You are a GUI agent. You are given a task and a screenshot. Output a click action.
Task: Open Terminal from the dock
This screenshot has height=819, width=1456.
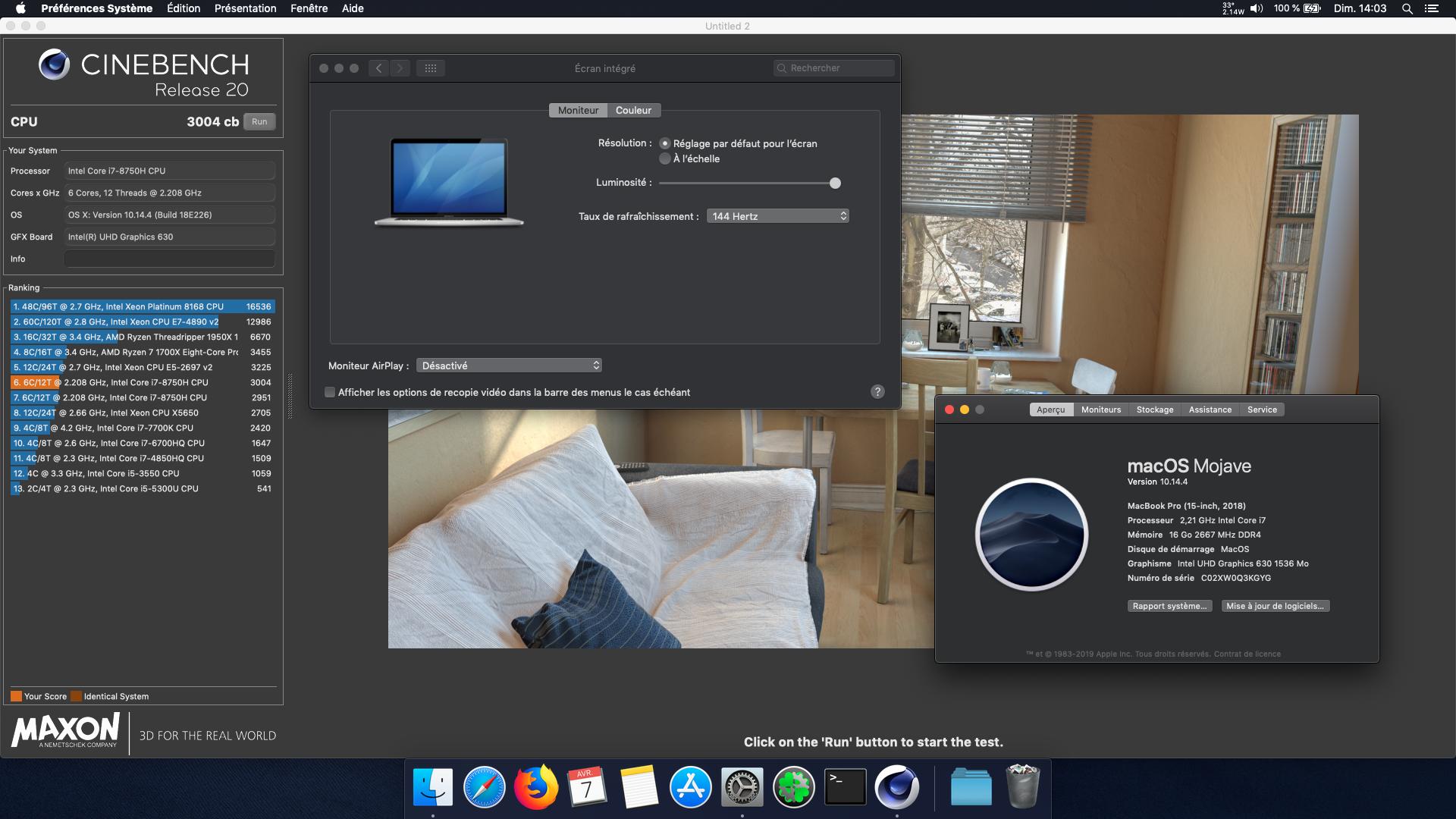point(845,787)
